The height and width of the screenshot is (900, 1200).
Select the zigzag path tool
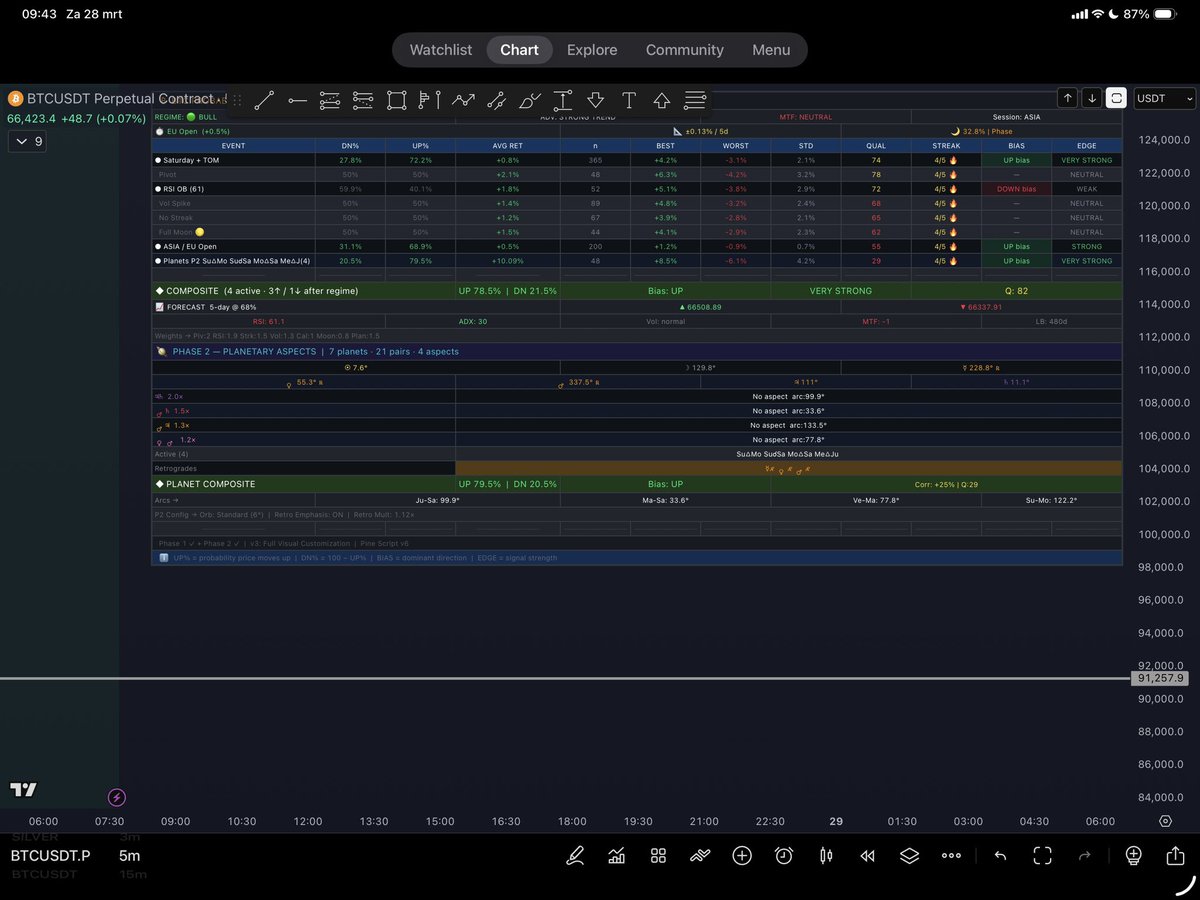pyautogui.click(x=463, y=100)
